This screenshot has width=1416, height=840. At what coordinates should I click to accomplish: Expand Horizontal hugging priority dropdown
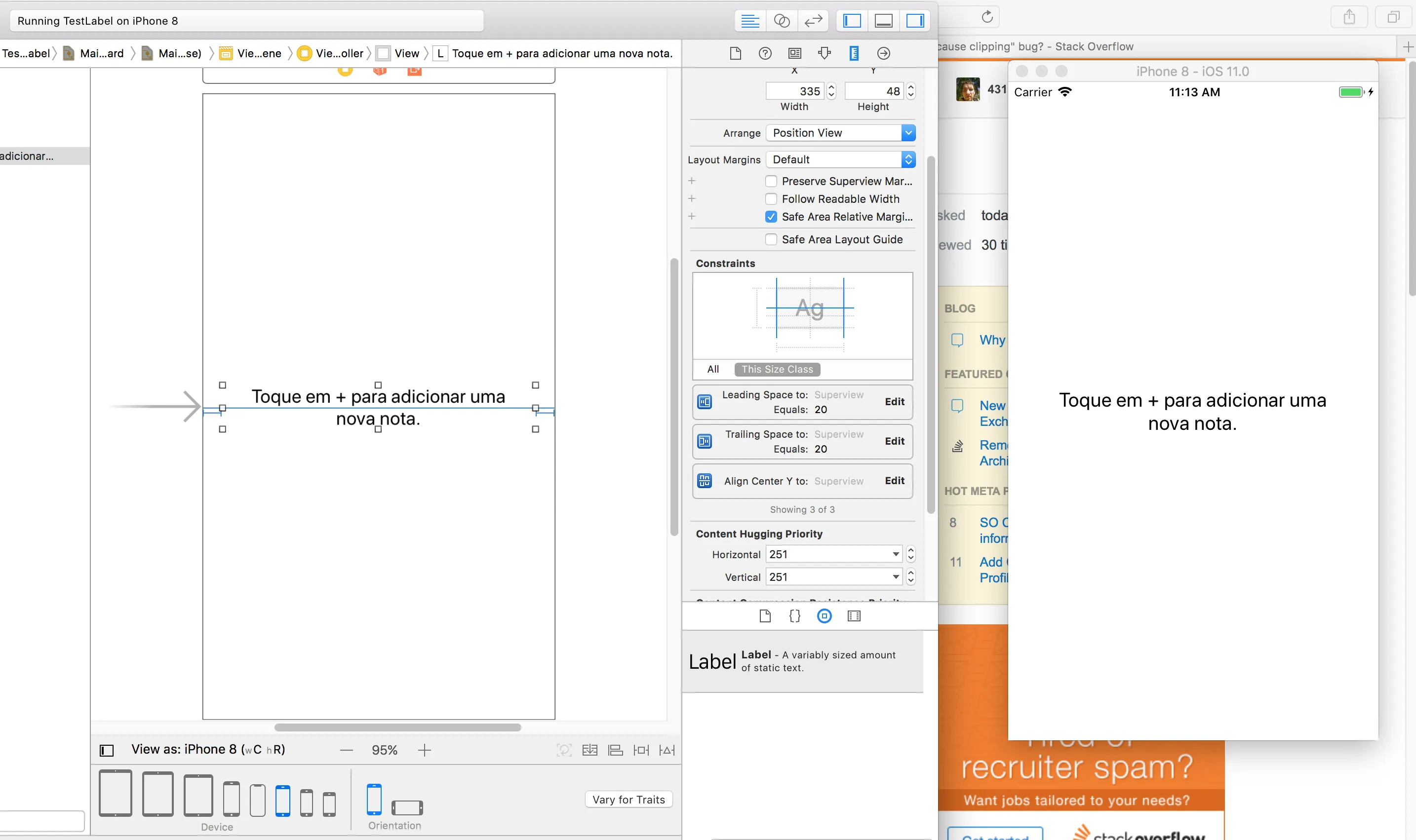click(x=896, y=554)
